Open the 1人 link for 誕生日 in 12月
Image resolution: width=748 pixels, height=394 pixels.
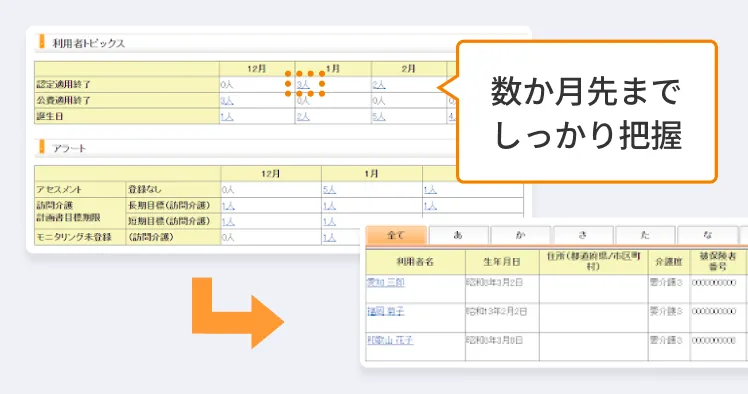point(227,116)
